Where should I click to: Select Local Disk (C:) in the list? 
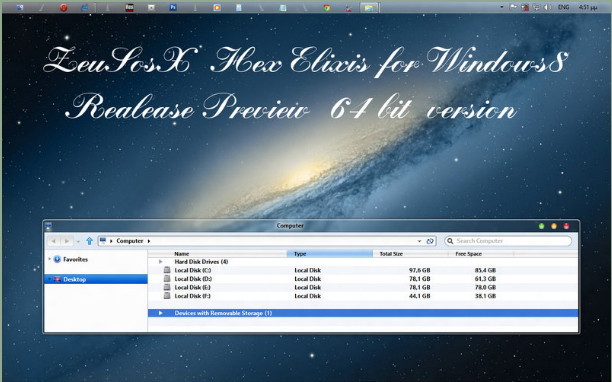(362, 270)
